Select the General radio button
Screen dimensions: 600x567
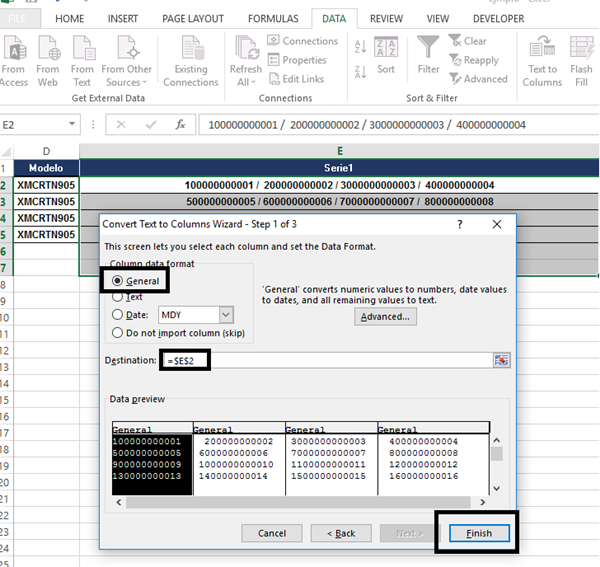[x=119, y=282]
